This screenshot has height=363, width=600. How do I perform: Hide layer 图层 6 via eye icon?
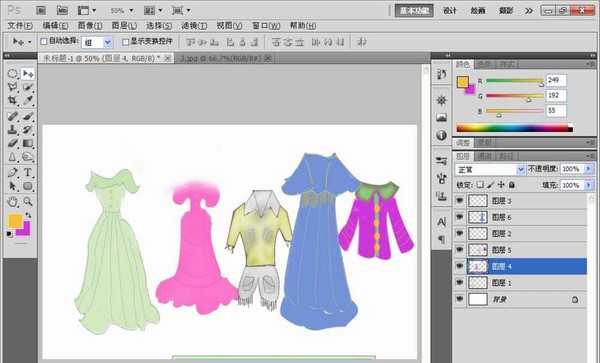coord(460,217)
